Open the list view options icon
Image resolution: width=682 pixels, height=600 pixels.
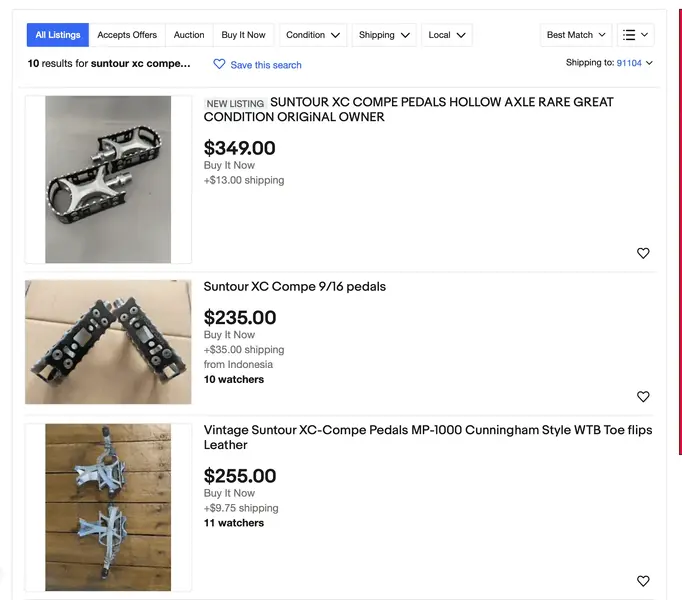point(635,35)
